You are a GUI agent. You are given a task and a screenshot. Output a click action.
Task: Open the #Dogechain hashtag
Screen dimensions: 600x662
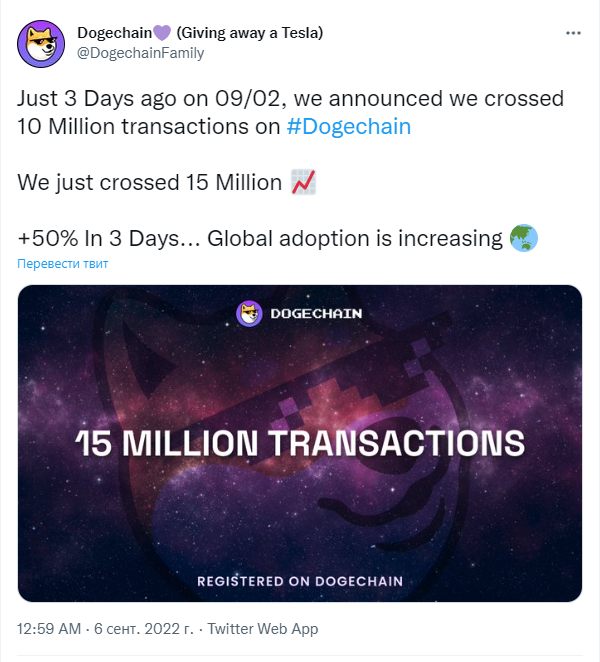click(x=349, y=127)
